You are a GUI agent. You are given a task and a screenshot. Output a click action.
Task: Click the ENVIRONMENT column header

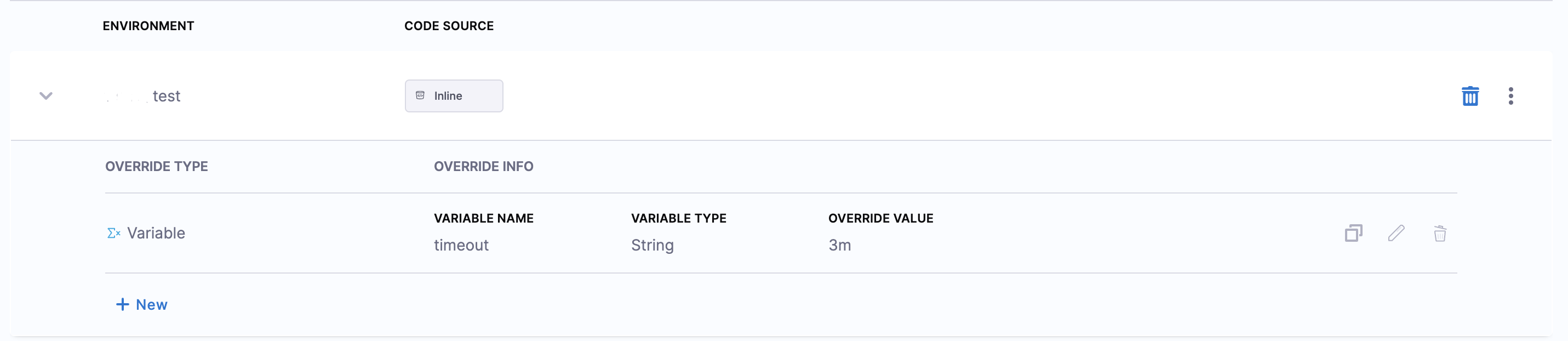148,26
